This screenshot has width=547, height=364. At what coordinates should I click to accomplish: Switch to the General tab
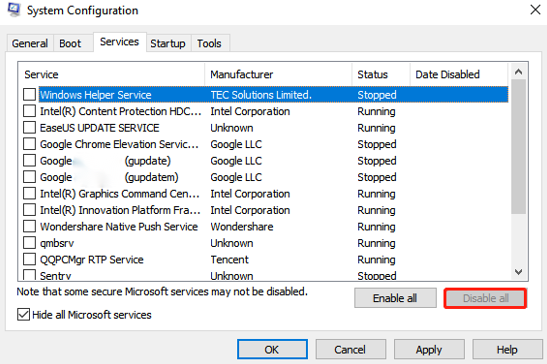pyautogui.click(x=30, y=43)
